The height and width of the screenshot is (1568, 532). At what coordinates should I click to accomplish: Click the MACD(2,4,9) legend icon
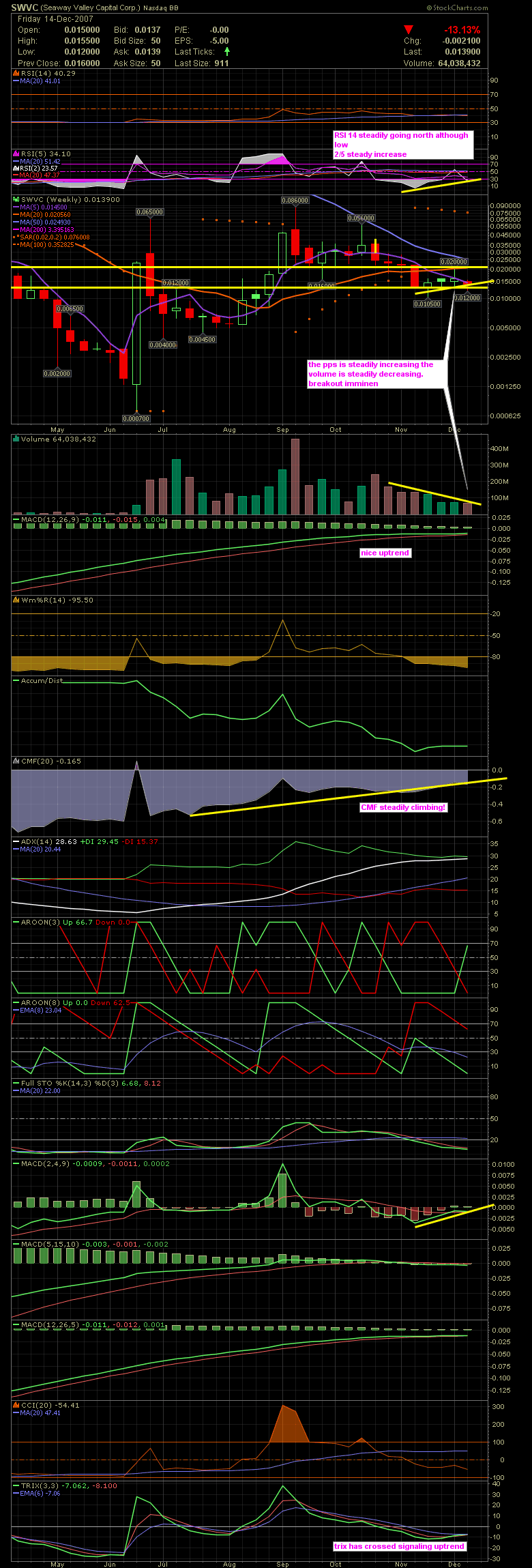[x=16, y=1163]
